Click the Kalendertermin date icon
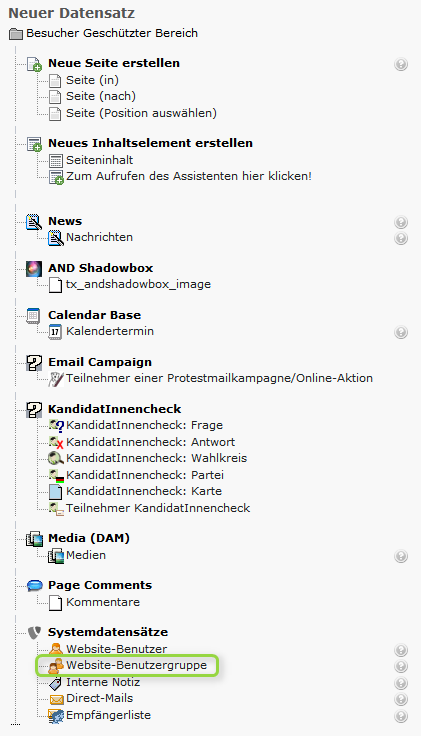Viewport: 421px width, 736px height. (x=55, y=332)
